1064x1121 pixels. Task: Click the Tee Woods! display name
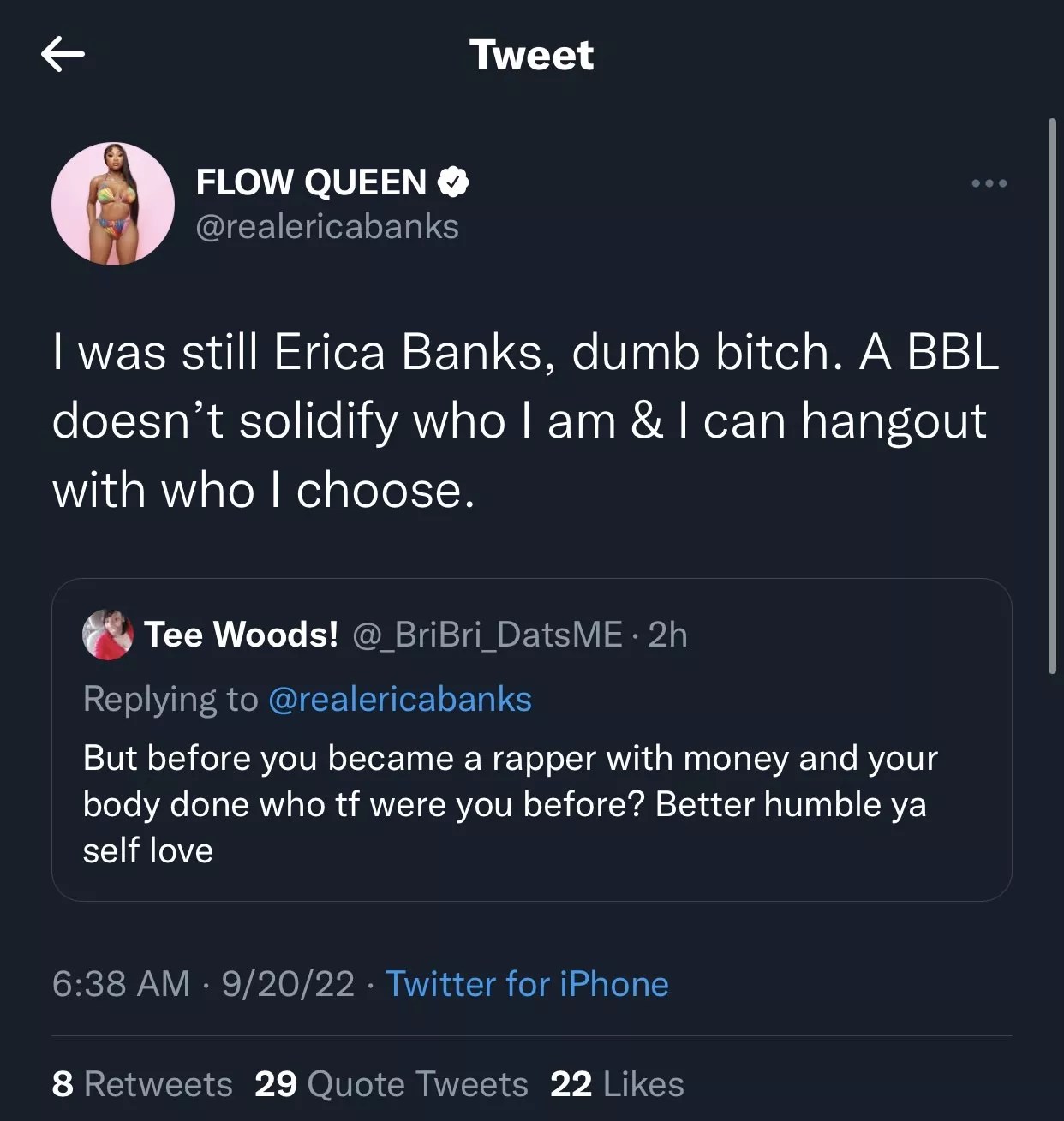pos(241,635)
